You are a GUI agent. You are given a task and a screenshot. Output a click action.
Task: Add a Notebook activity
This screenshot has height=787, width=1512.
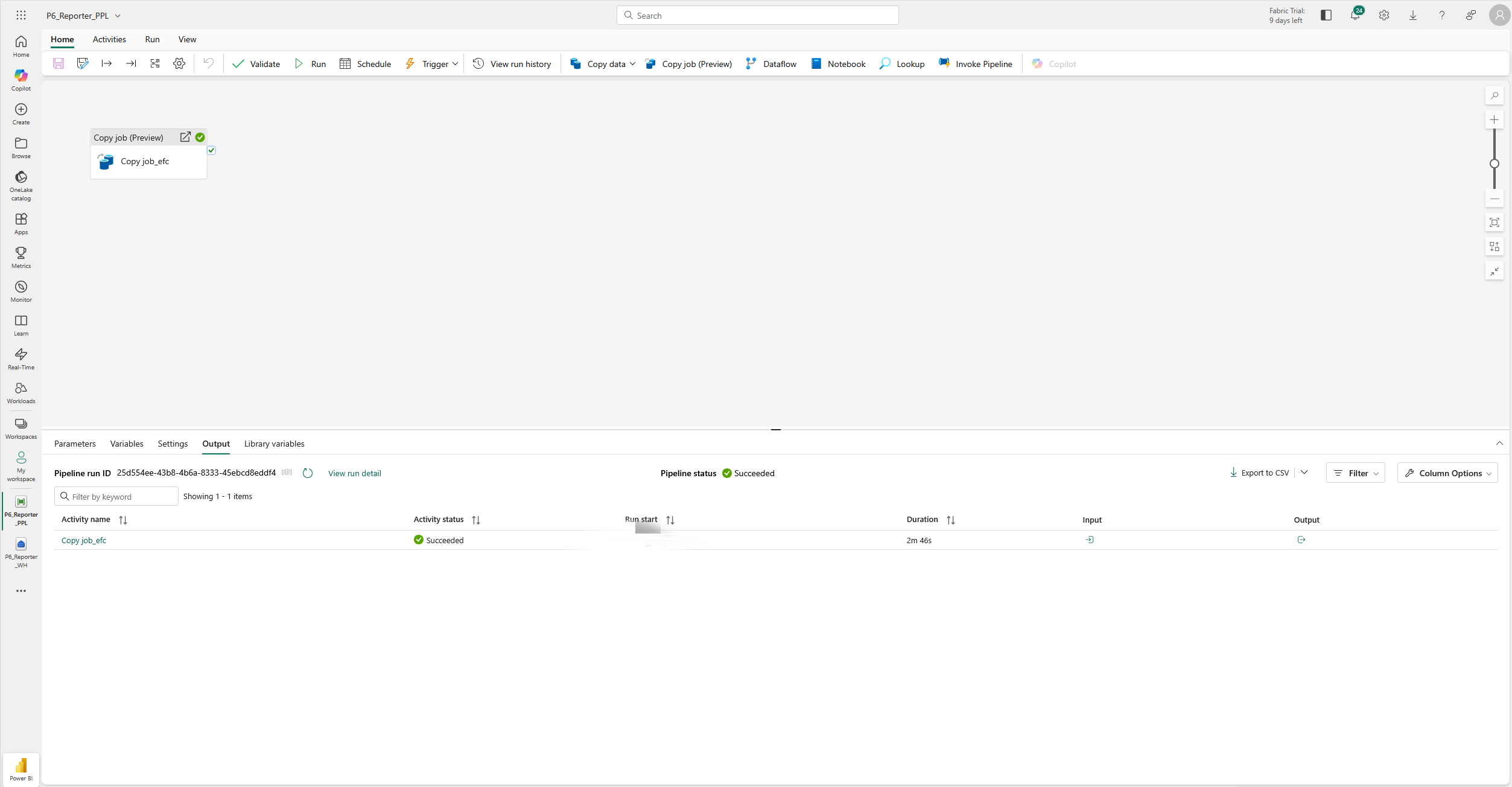pyautogui.click(x=838, y=63)
